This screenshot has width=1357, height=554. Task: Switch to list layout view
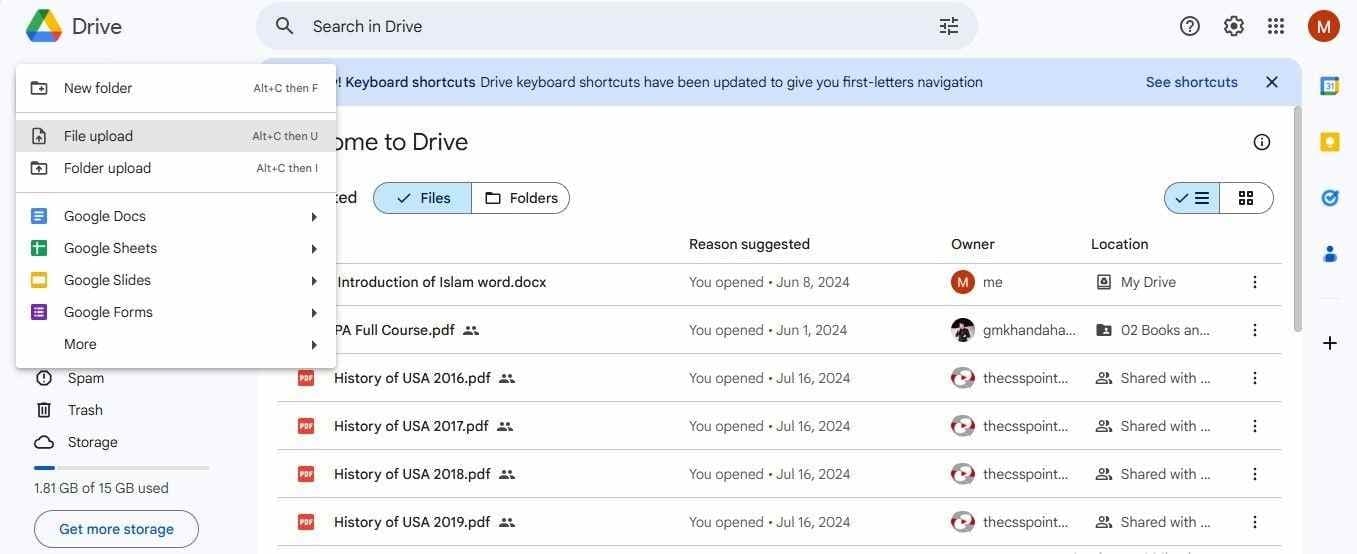tap(1192, 198)
